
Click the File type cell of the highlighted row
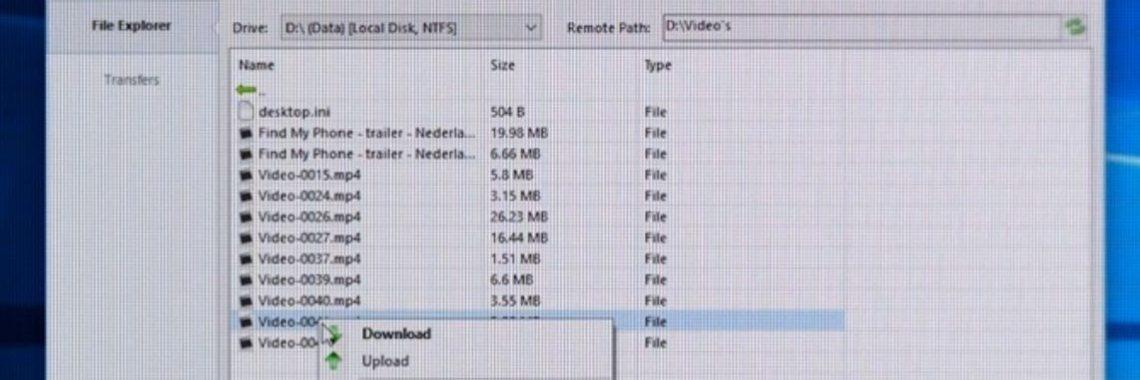(x=655, y=321)
